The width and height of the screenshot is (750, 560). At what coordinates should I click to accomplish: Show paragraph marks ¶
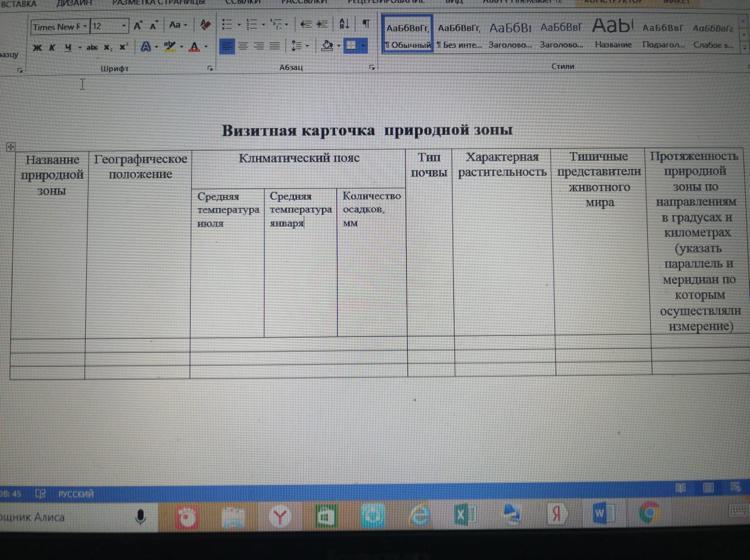tap(366, 23)
